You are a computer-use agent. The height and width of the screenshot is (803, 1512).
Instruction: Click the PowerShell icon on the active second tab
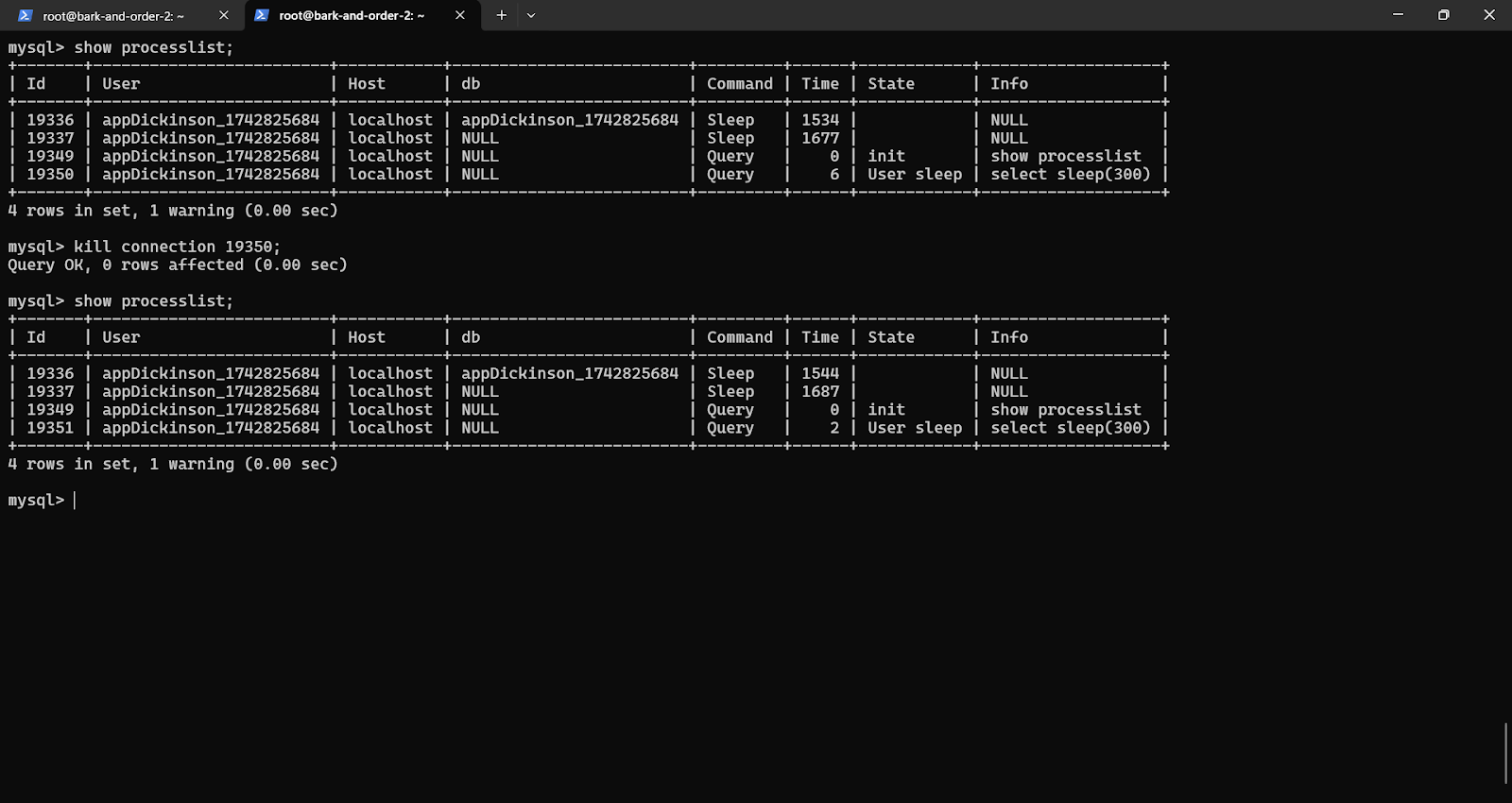[262, 15]
